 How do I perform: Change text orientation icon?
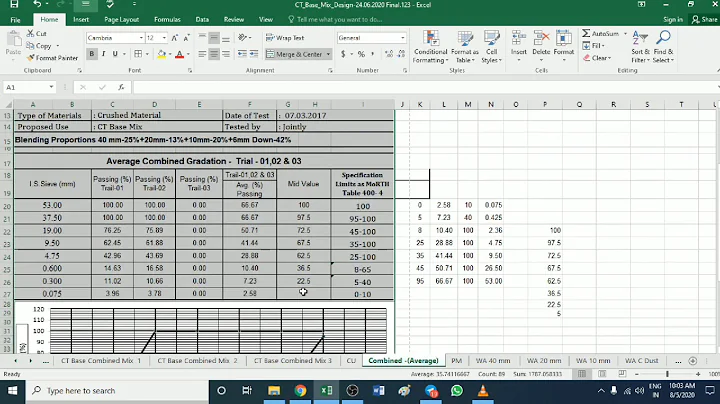click(242, 38)
